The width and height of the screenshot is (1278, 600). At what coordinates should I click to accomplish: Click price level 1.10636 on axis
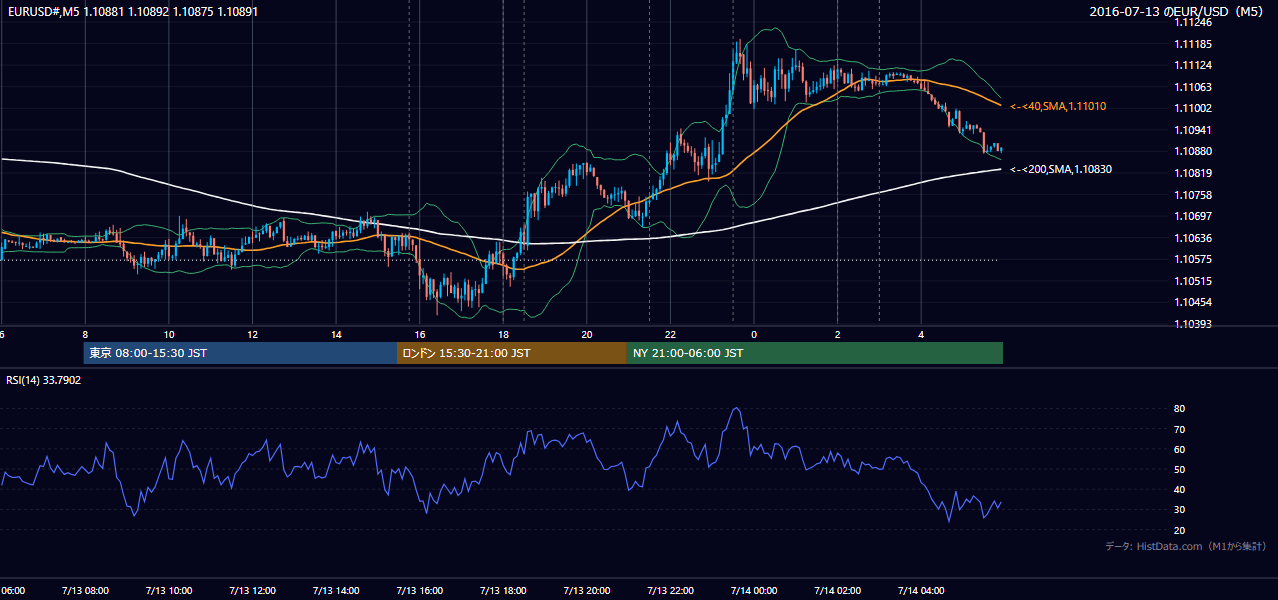pos(1193,238)
